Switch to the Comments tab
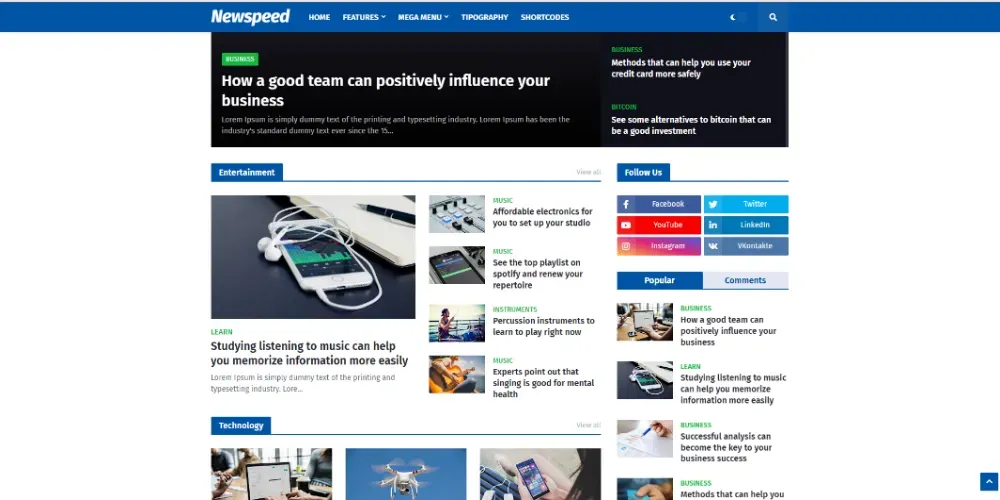This screenshot has height=500, width=1000. point(746,281)
